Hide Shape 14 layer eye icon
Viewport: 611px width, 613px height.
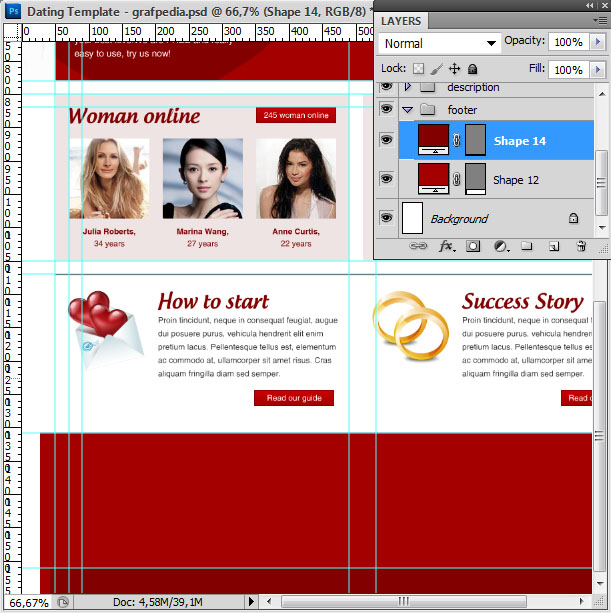pyautogui.click(x=386, y=140)
